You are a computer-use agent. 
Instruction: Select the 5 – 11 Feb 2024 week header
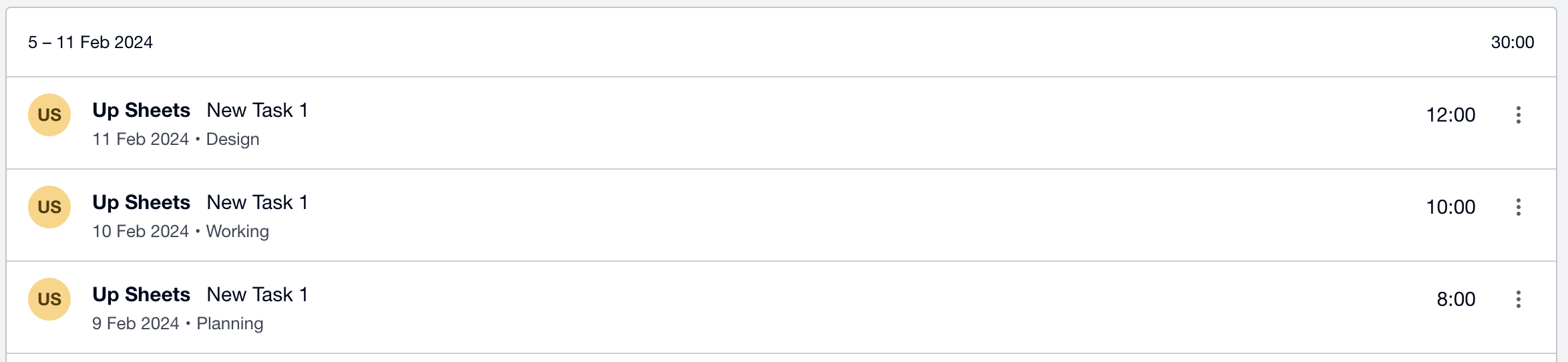[x=90, y=42]
